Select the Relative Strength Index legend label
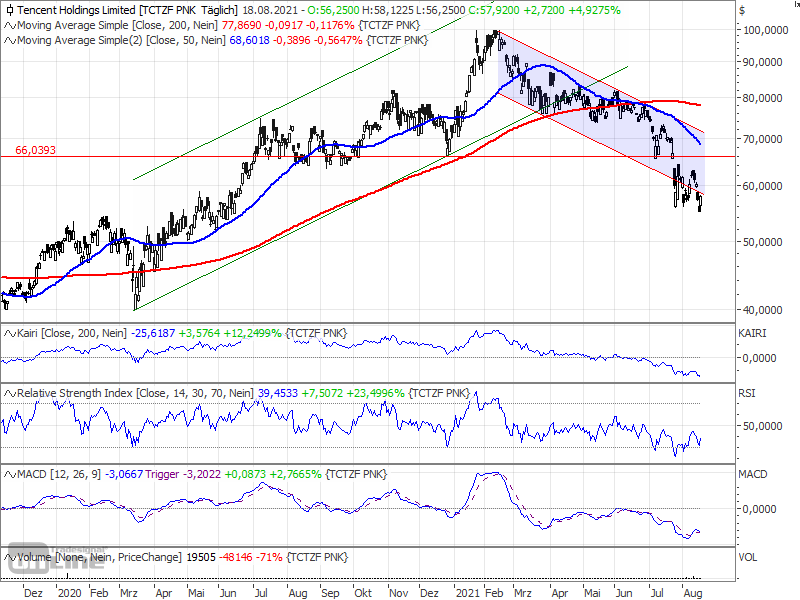Screen dimensions: 800x600 [135, 393]
